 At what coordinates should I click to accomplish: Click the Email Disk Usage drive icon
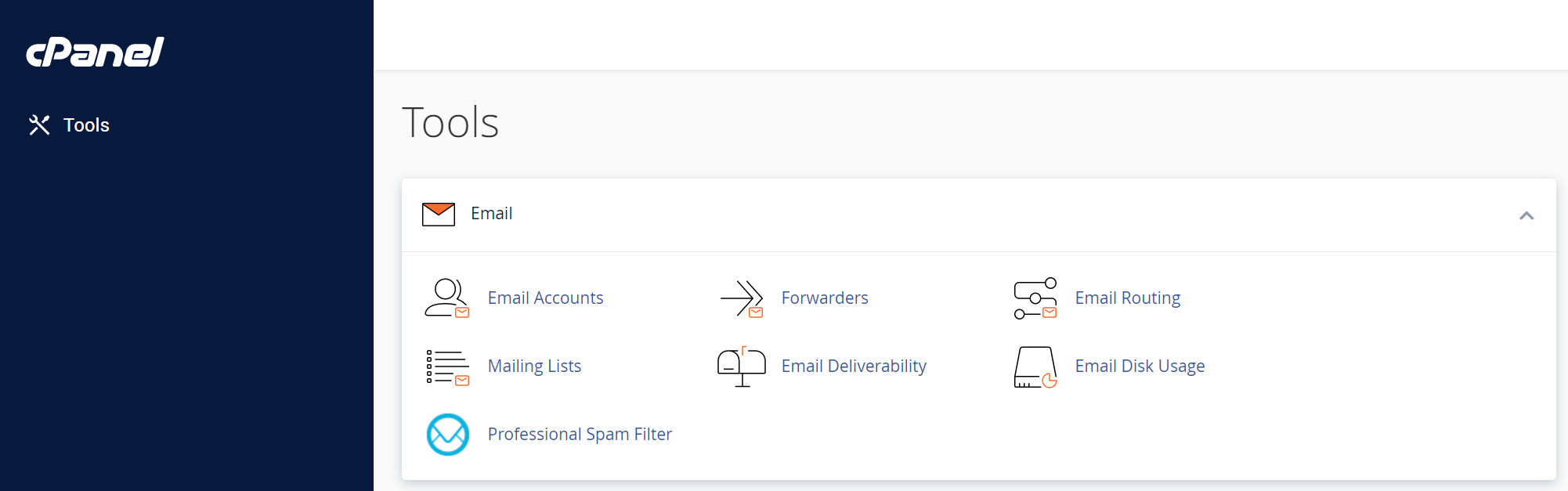pyautogui.click(x=1035, y=366)
